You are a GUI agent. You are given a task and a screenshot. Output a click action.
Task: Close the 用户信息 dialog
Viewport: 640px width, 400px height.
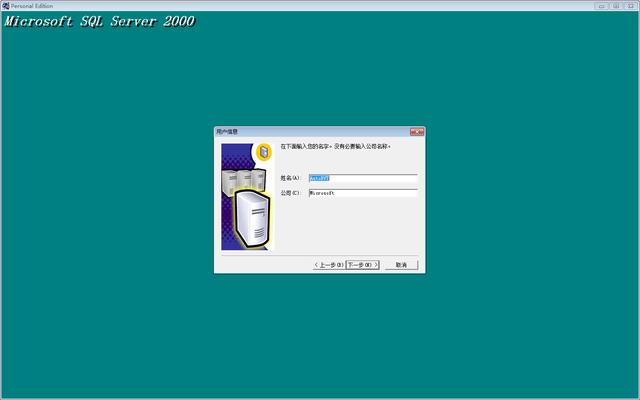[417, 132]
